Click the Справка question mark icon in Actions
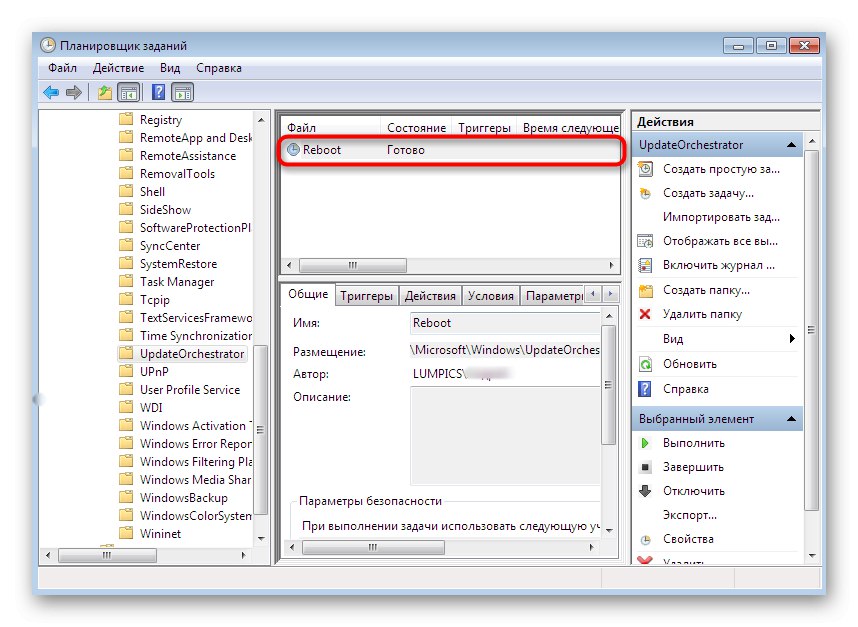The height and width of the screenshot is (627, 858). (646, 389)
